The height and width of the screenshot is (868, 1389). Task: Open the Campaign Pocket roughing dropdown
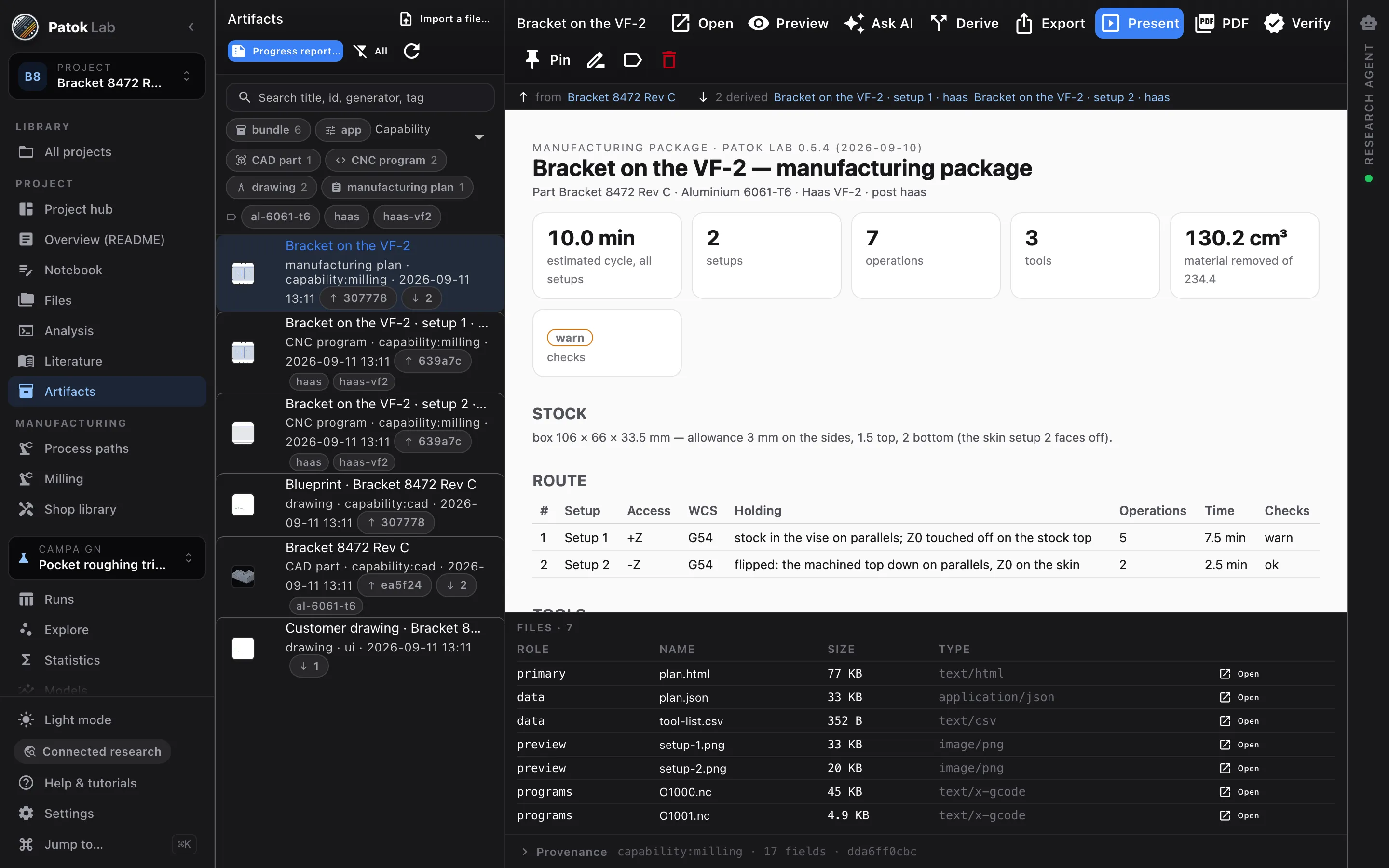(x=107, y=557)
